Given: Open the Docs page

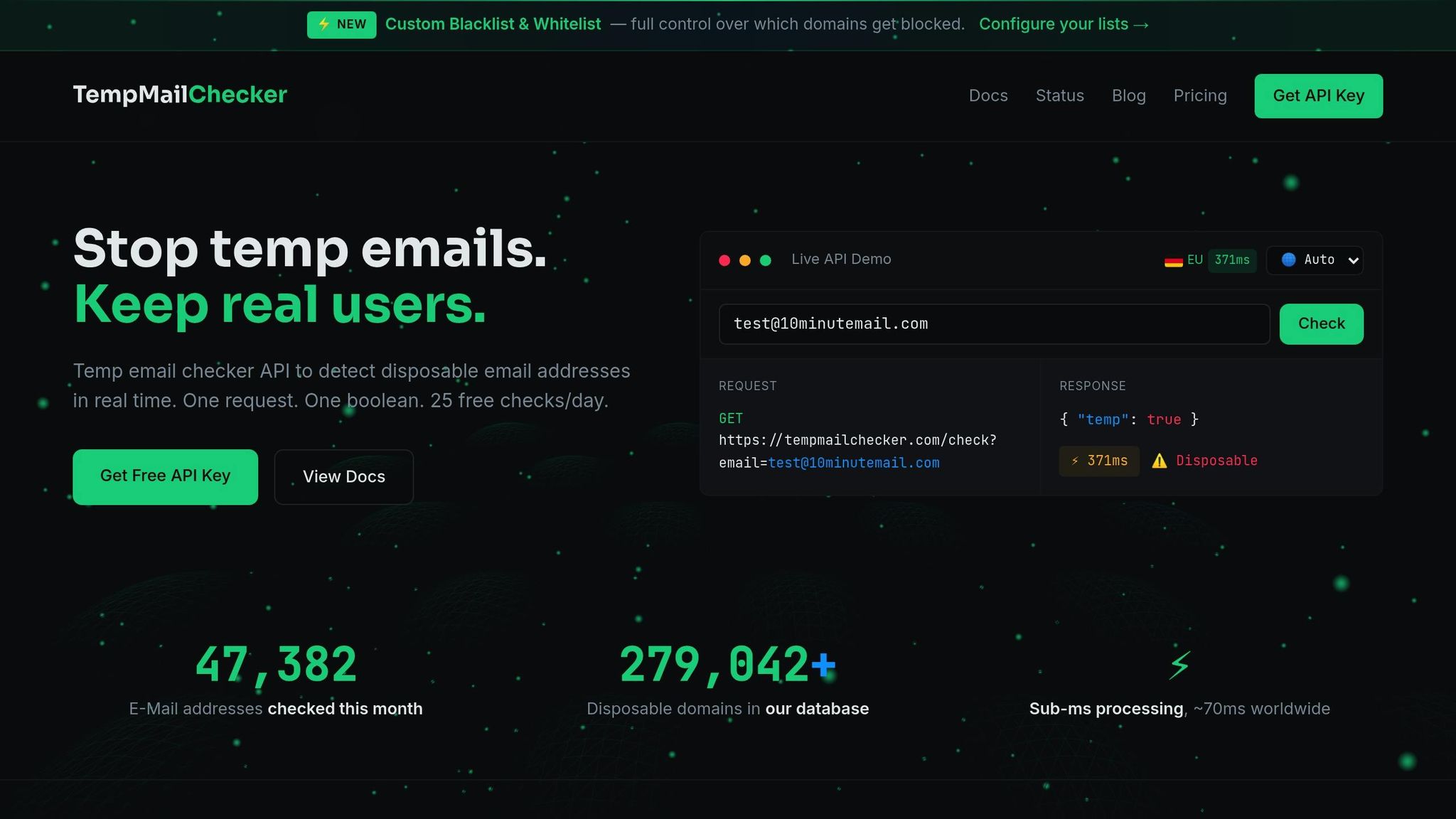Looking at the screenshot, I should click(x=987, y=95).
